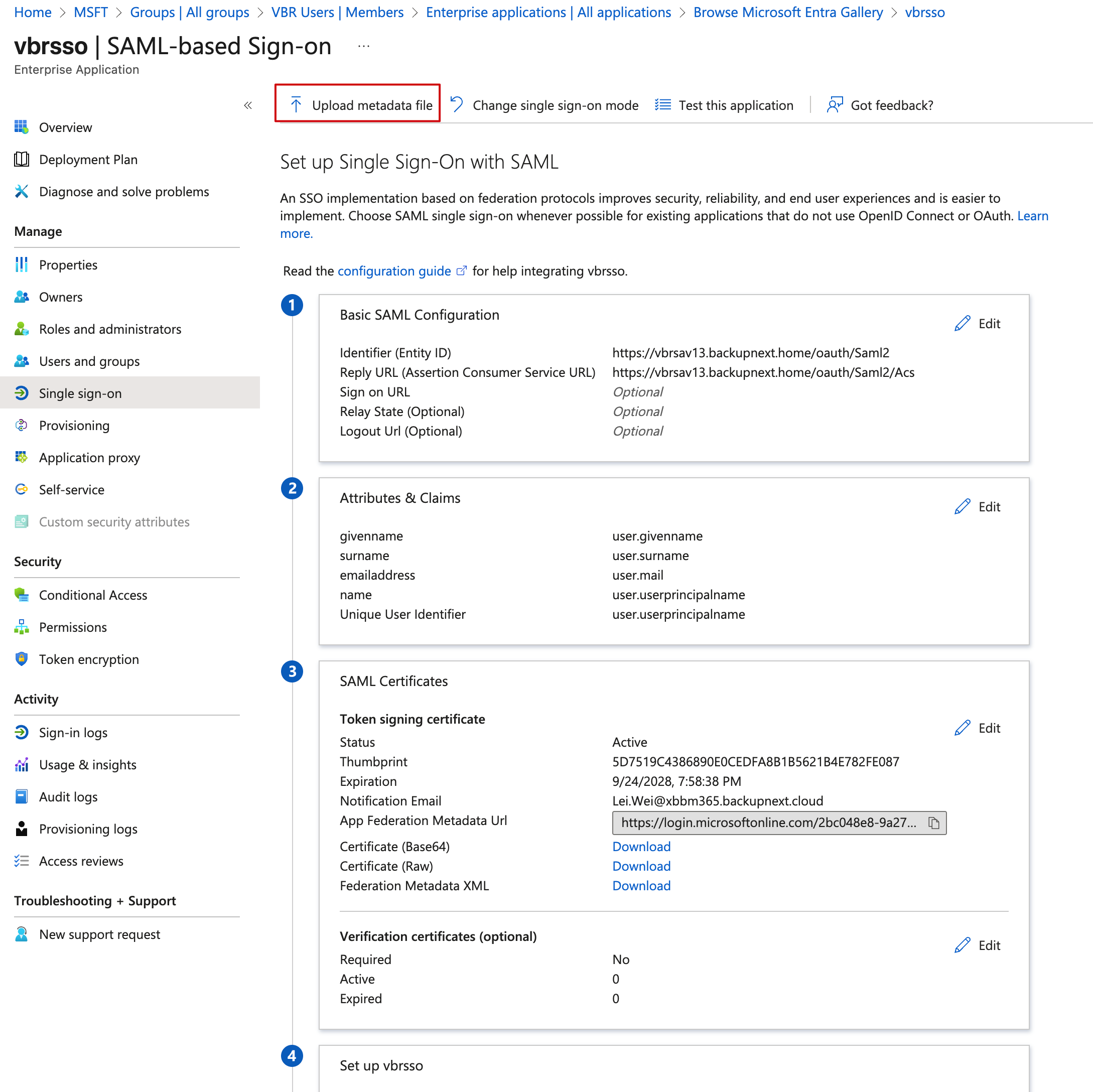Click the Got feedback person icon
The image size is (1093, 1092).
tap(835, 105)
